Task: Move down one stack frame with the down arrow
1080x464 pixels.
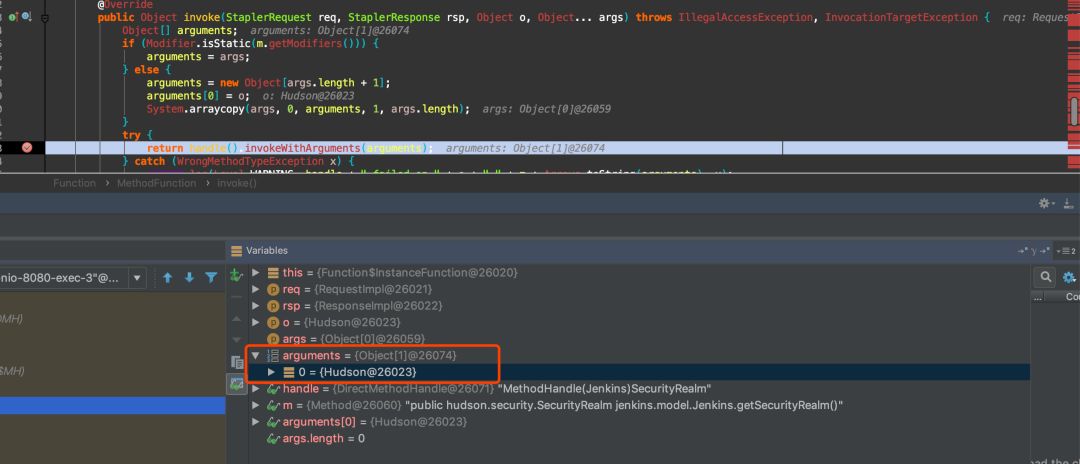Action: tap(189, 278)
